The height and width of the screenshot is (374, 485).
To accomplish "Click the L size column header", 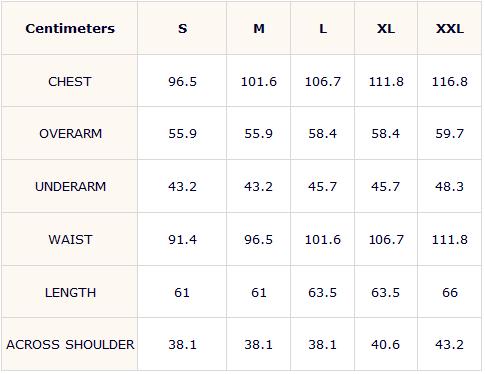I will 323,29.
